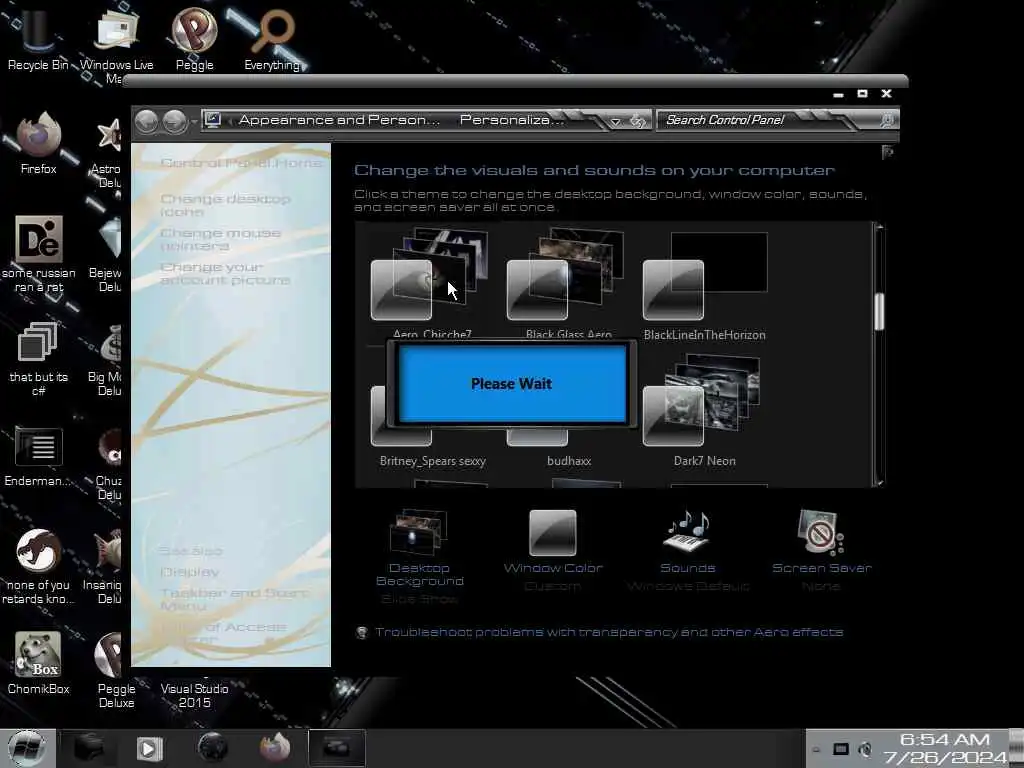Click 'Change your account picture' link
Image resolution: width=1024 pixels, height=768 pixels.
coord(225,273)
